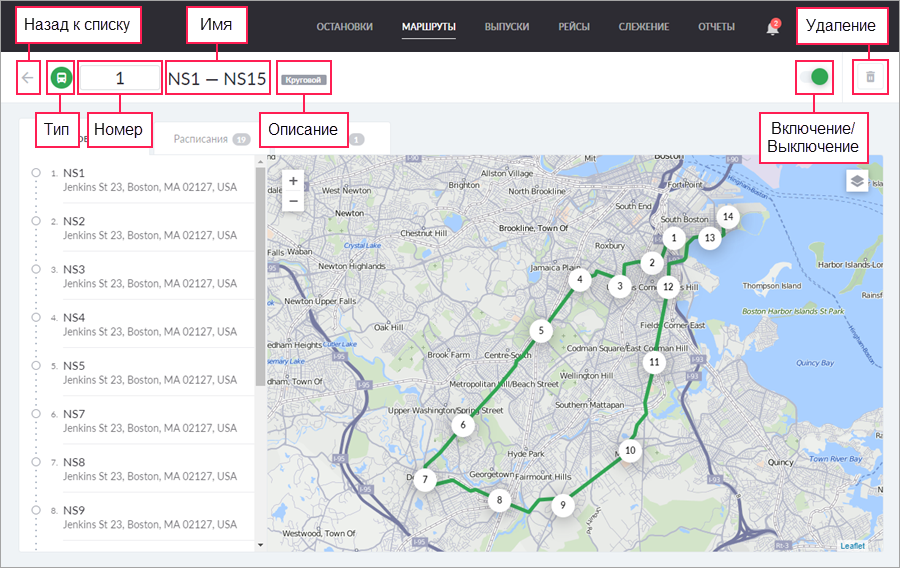Delete the route with the trash icon
The image size is (900, 568).
click(870, 77)
